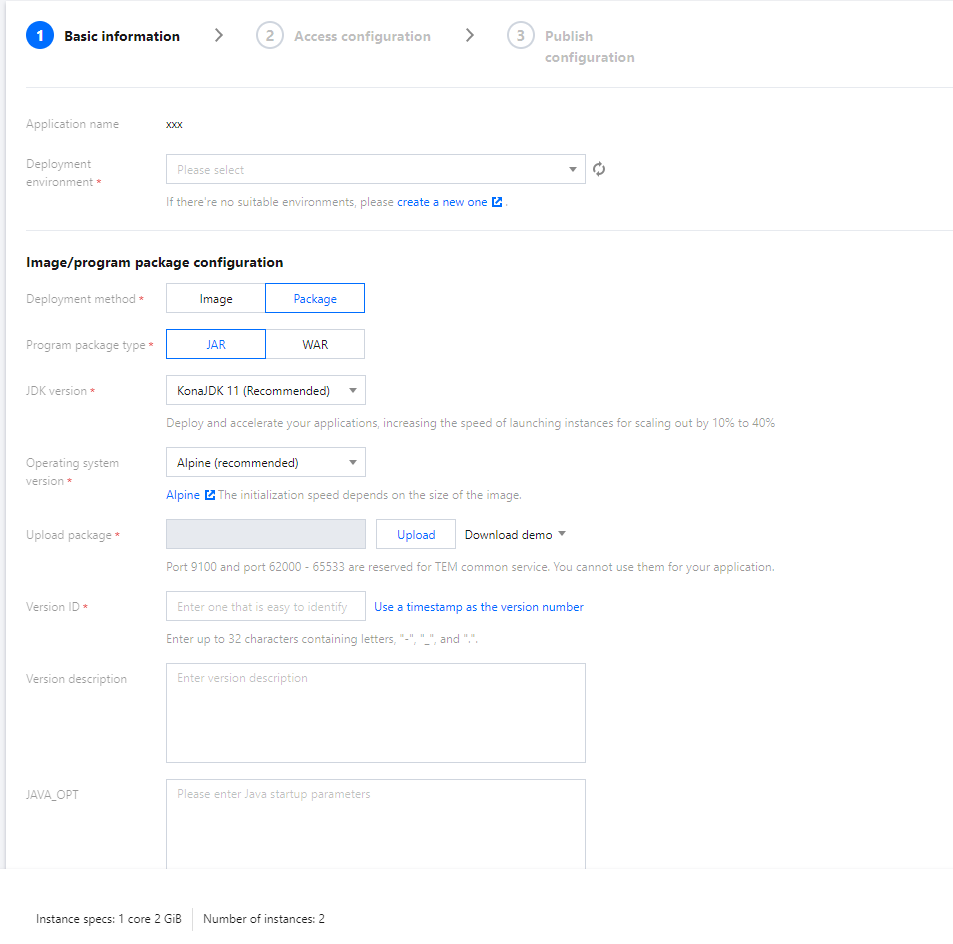Screen dimensions: 953x944
Task: Expand the JDK version dropdown
Action: point(265,391)
